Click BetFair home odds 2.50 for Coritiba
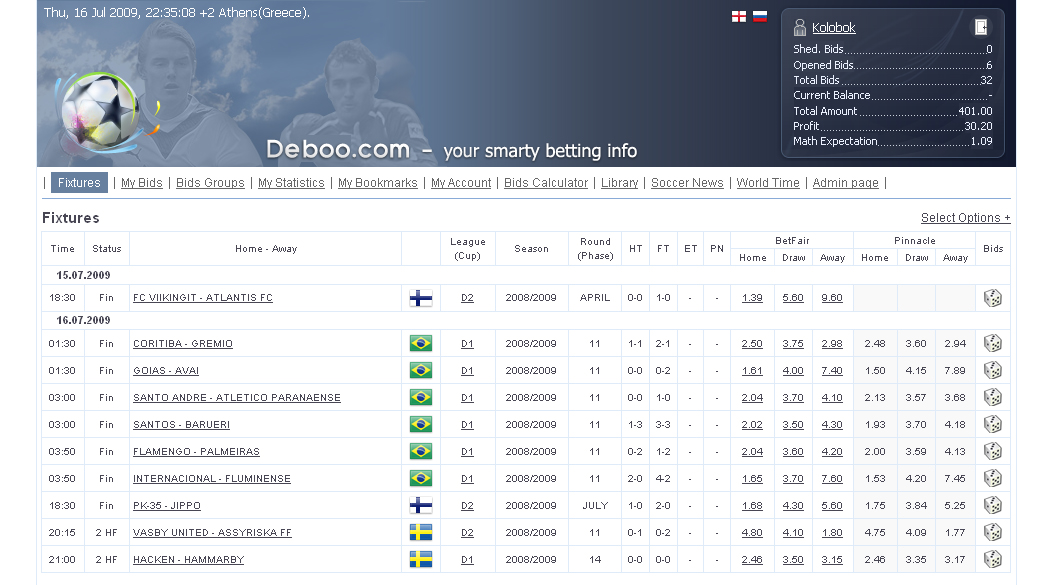 (752, 344)
